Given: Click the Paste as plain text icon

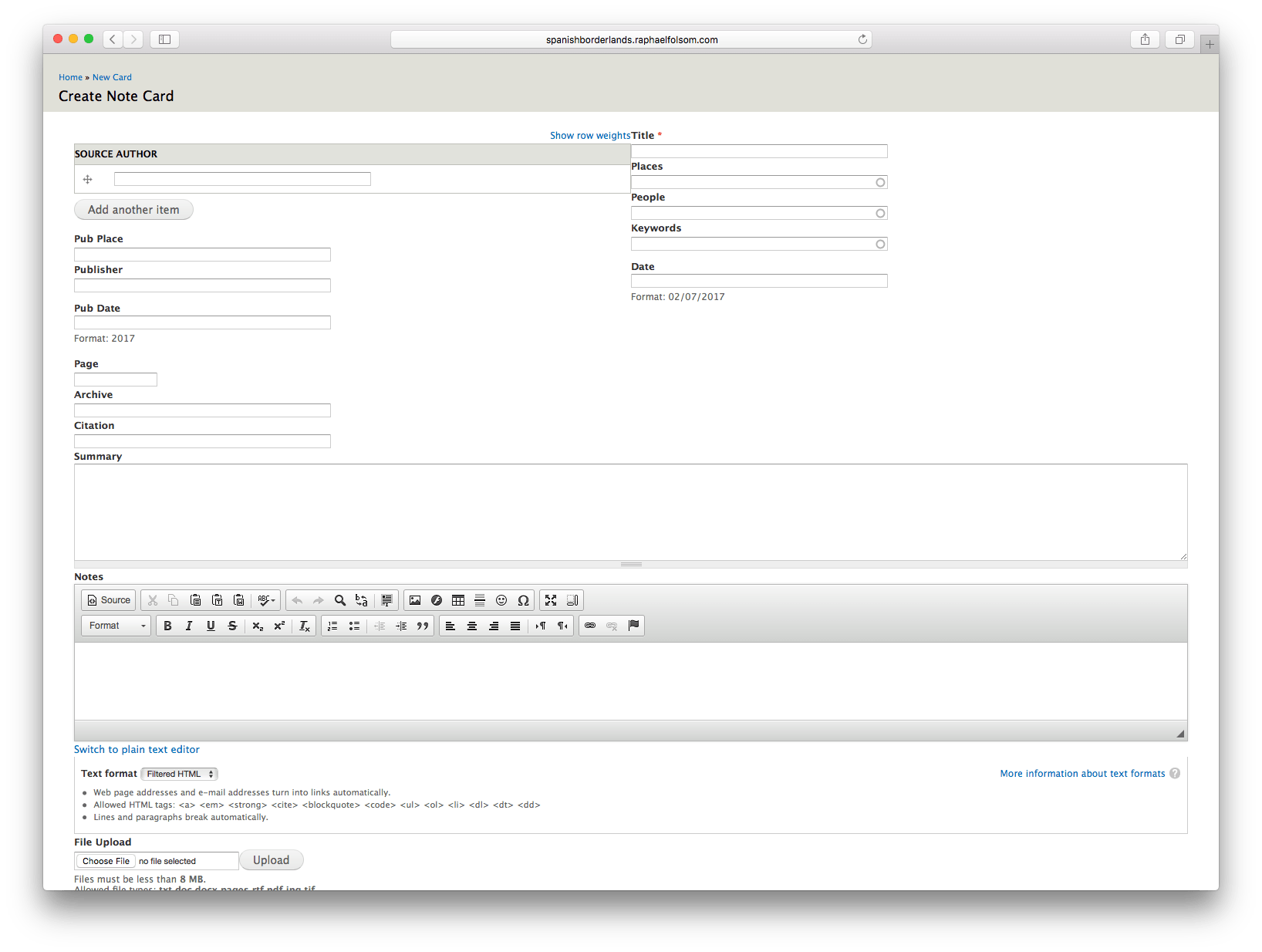Looking at the screenshot, I should click(217, 600).
